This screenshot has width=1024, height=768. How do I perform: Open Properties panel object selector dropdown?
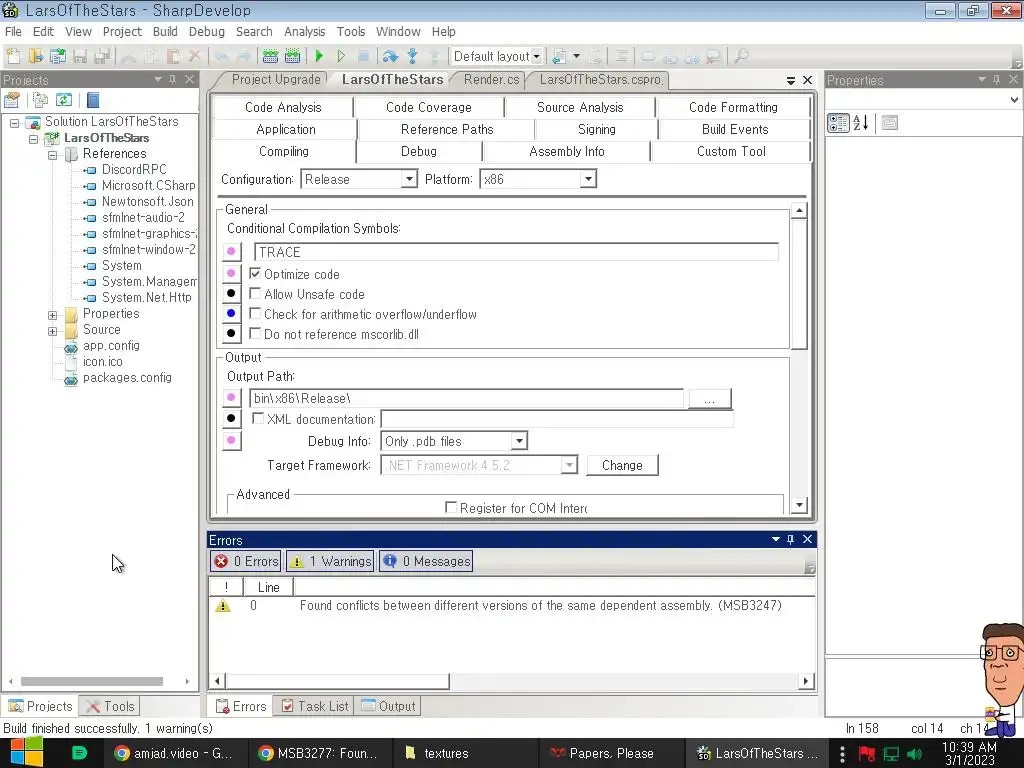click(1014, 100)
